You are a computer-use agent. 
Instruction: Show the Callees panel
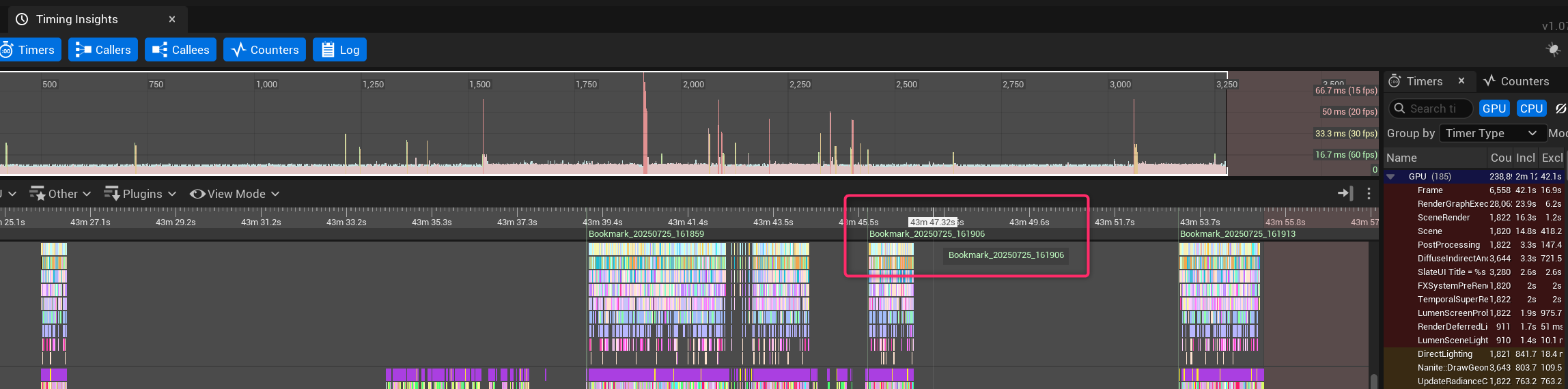tap(180, 50)
